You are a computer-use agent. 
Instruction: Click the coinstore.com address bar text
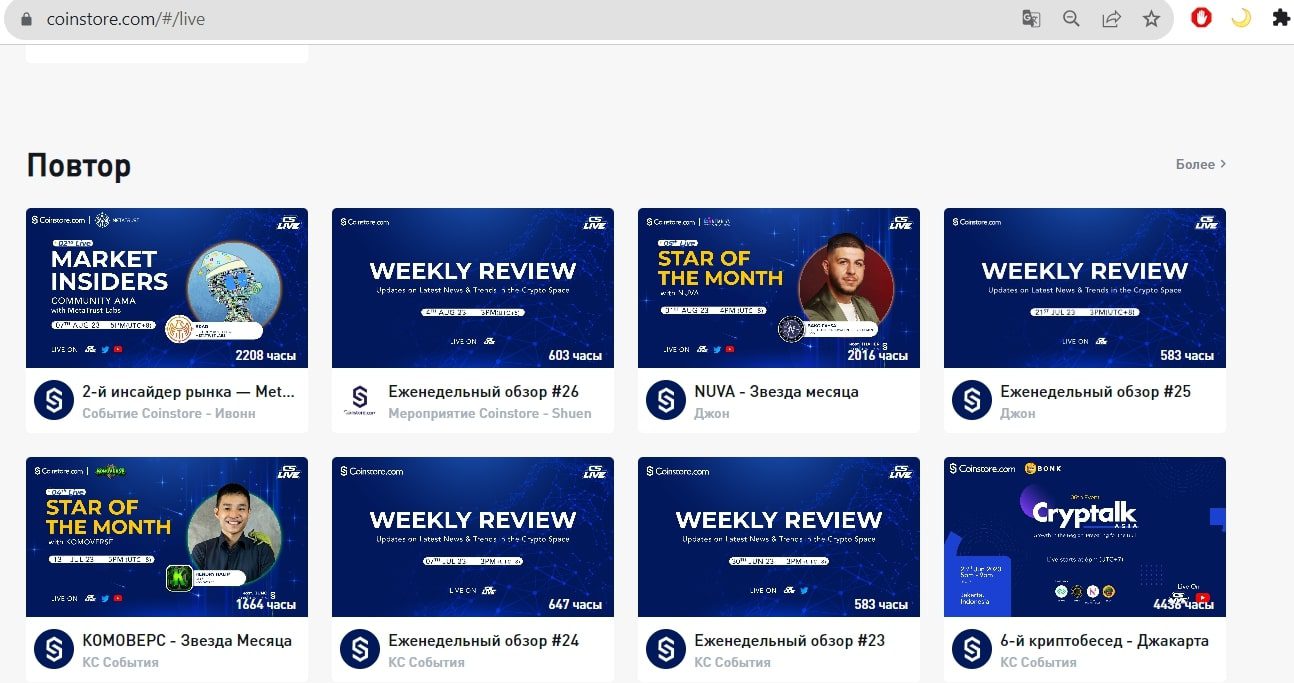[126, 19]
